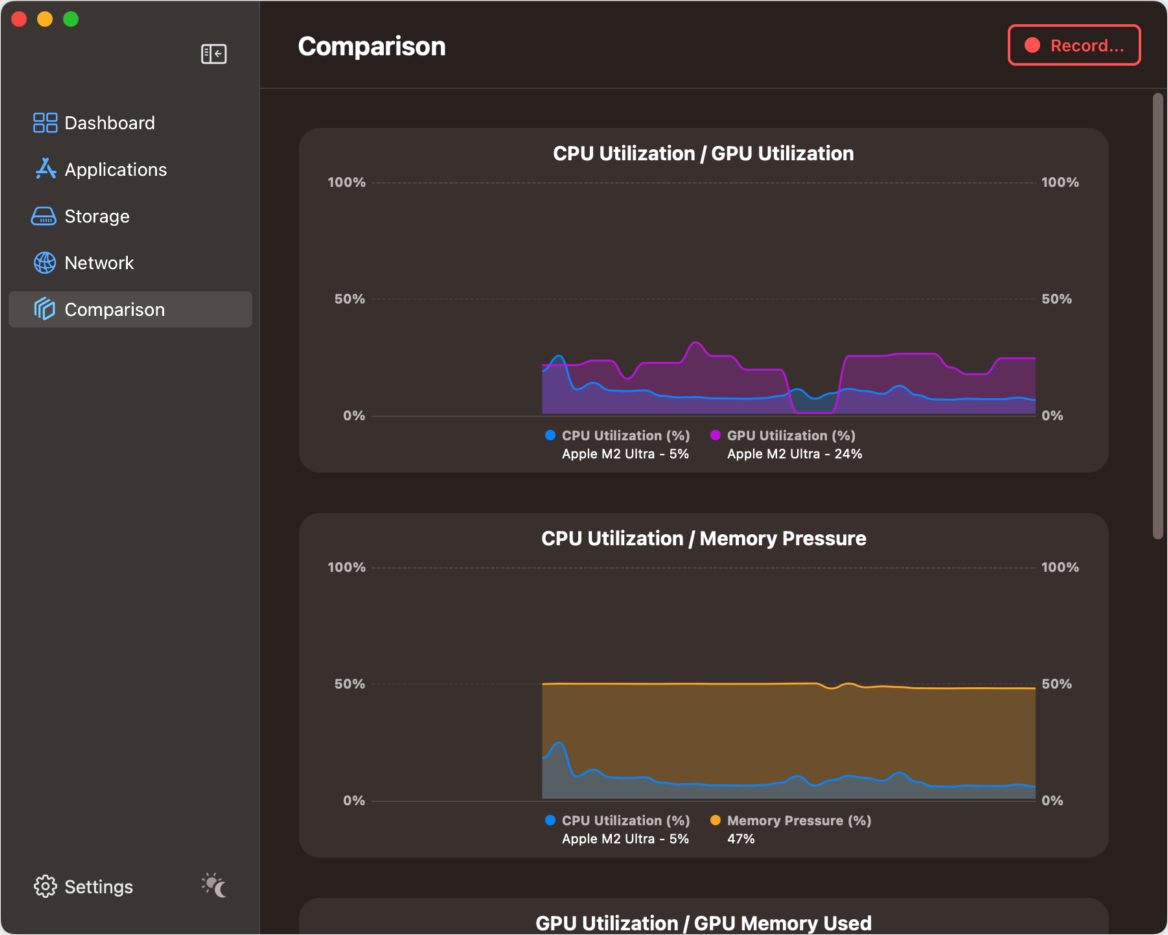Click "GPU Utilization (%)" legend label

tap(791, 435)
